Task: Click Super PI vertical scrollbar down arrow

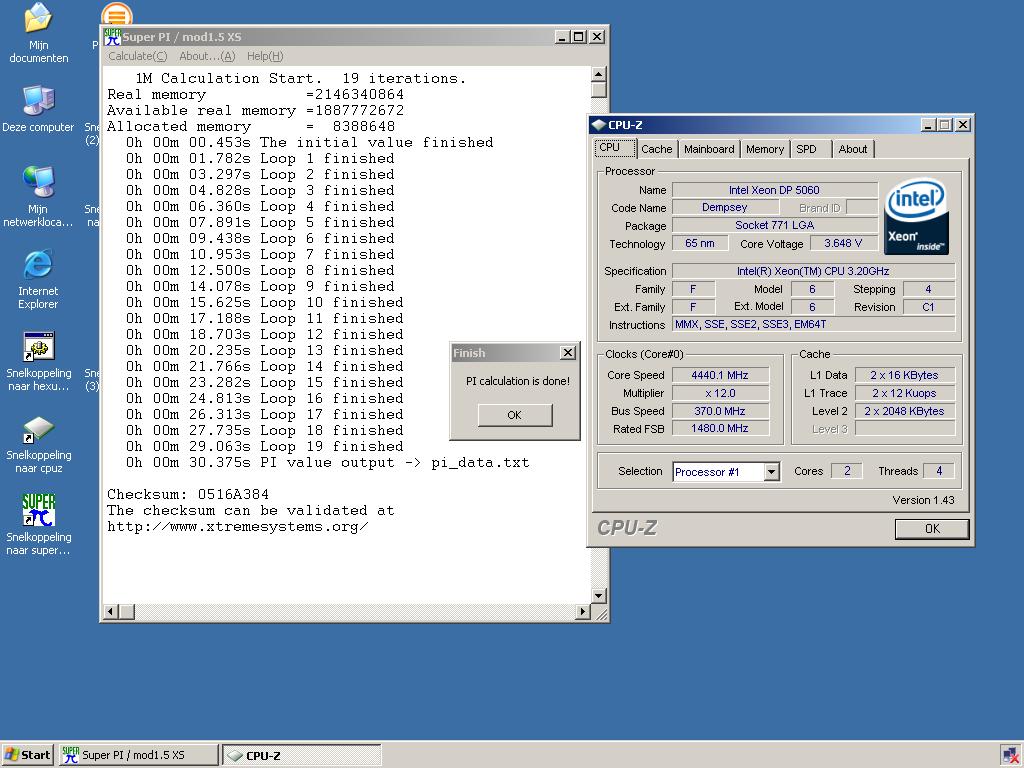Action: 599,595
